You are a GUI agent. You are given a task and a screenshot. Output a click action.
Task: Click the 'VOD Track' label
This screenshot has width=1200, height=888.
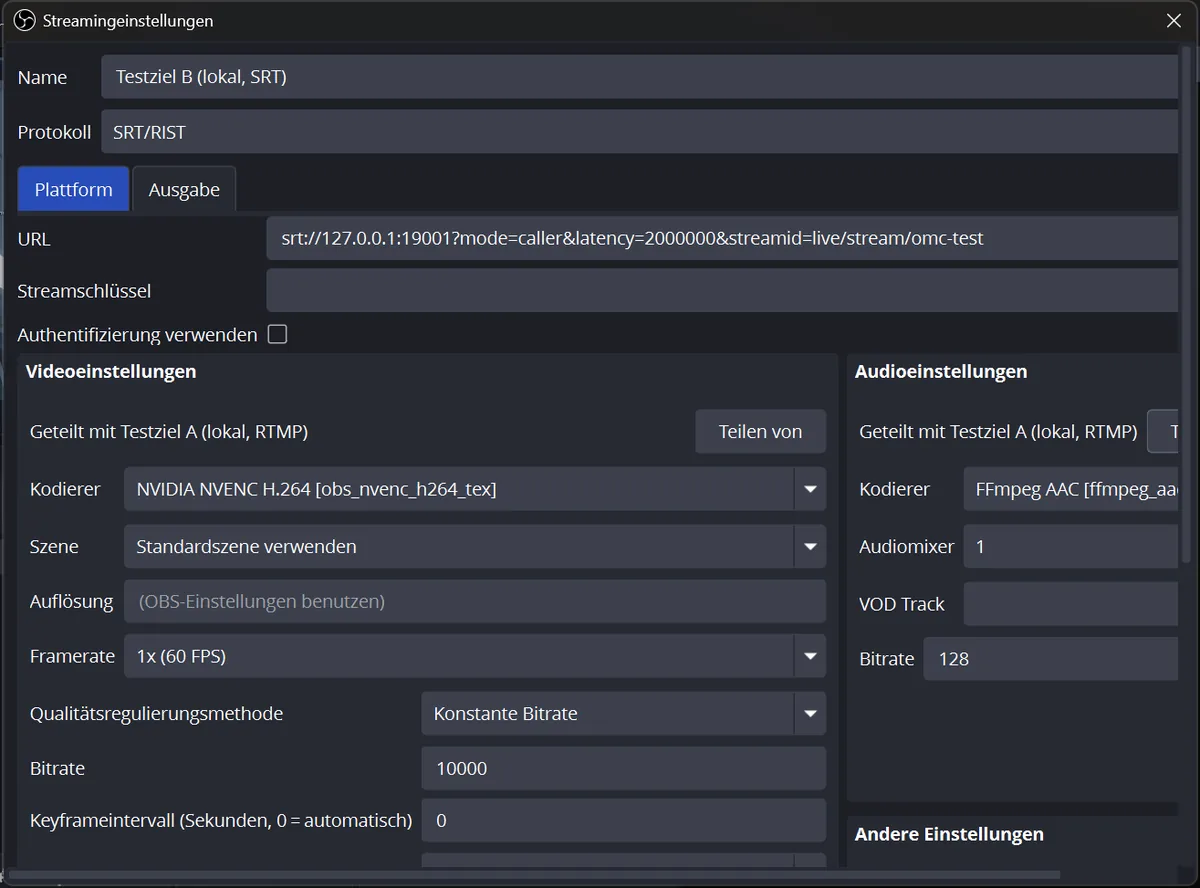pyautogui.click(x=902, y=604)
